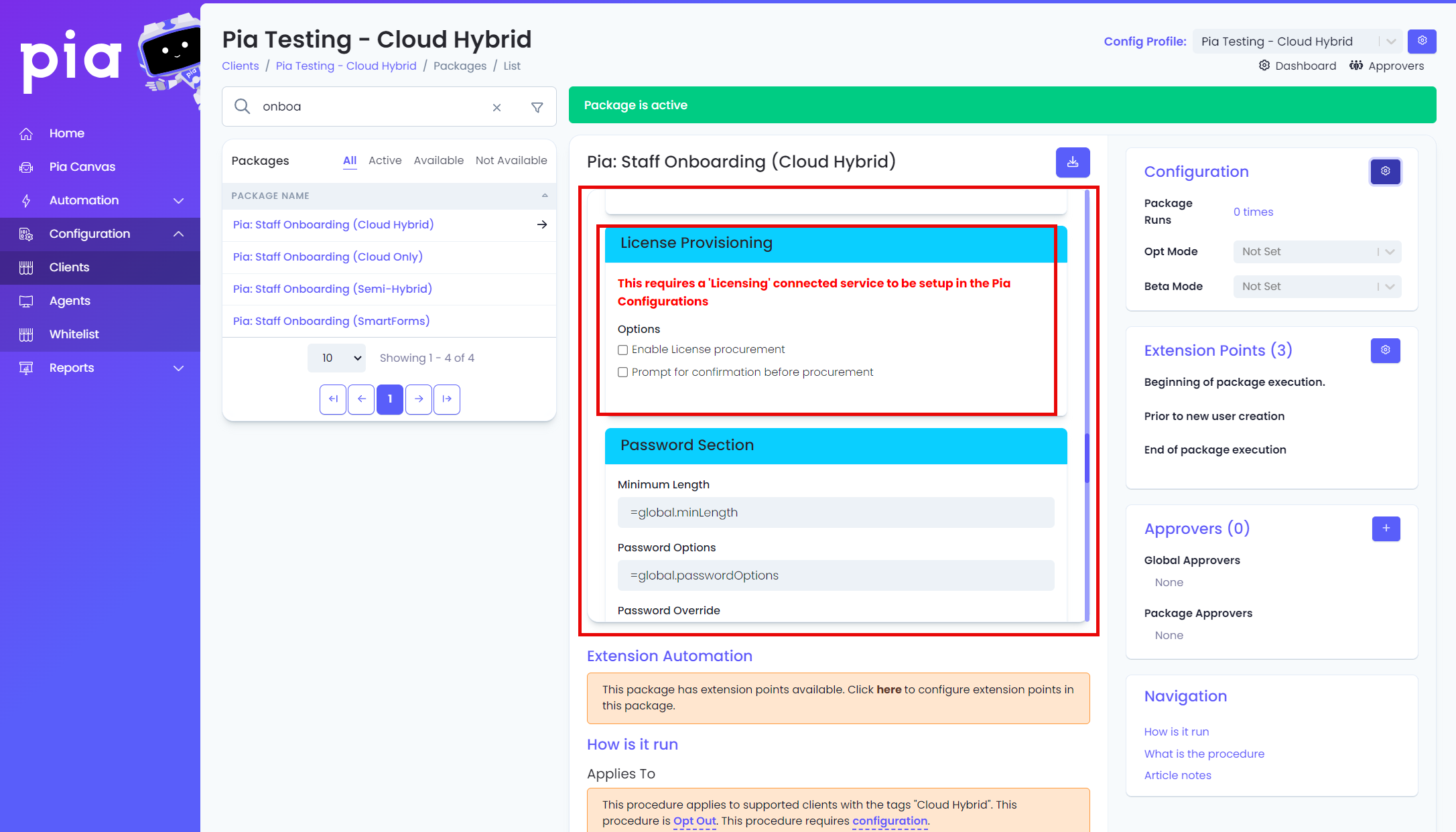Click the download package button
Image resolution: width=1456 pixels, height=832 pixels.
[1073, 162]
